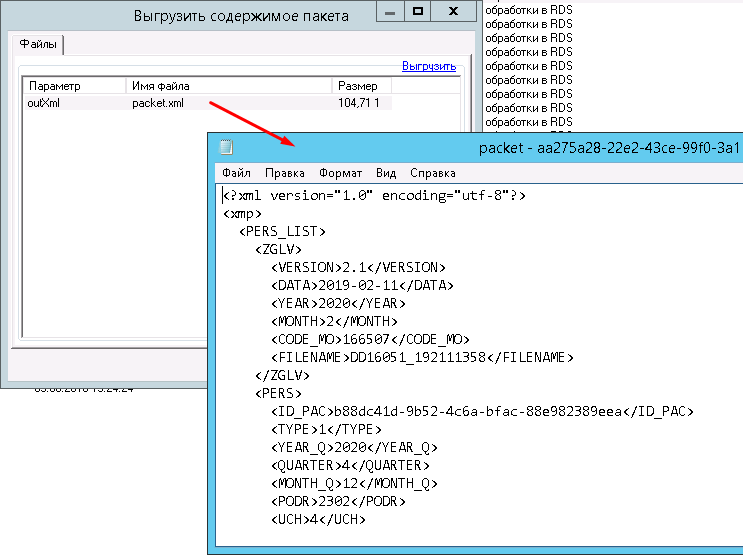
Task: Close the Выгрузить содержимое пакета dialog
Action: [455, 12]
